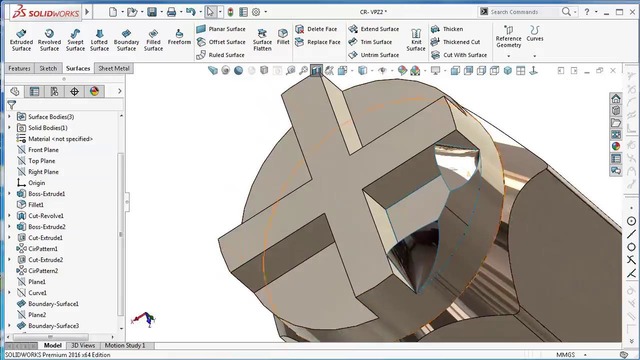
Task: Select the Filled Surface tool
Action: (153, 40)
